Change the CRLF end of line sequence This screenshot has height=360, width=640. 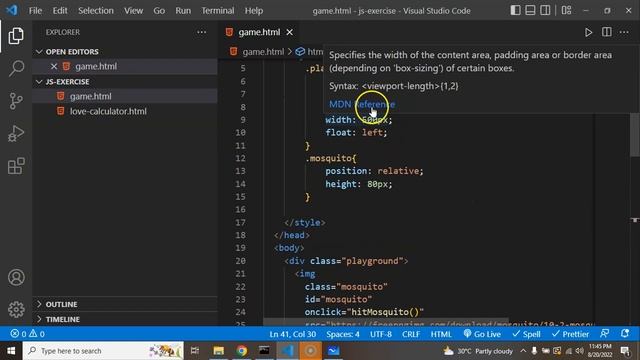coord(411,334)
